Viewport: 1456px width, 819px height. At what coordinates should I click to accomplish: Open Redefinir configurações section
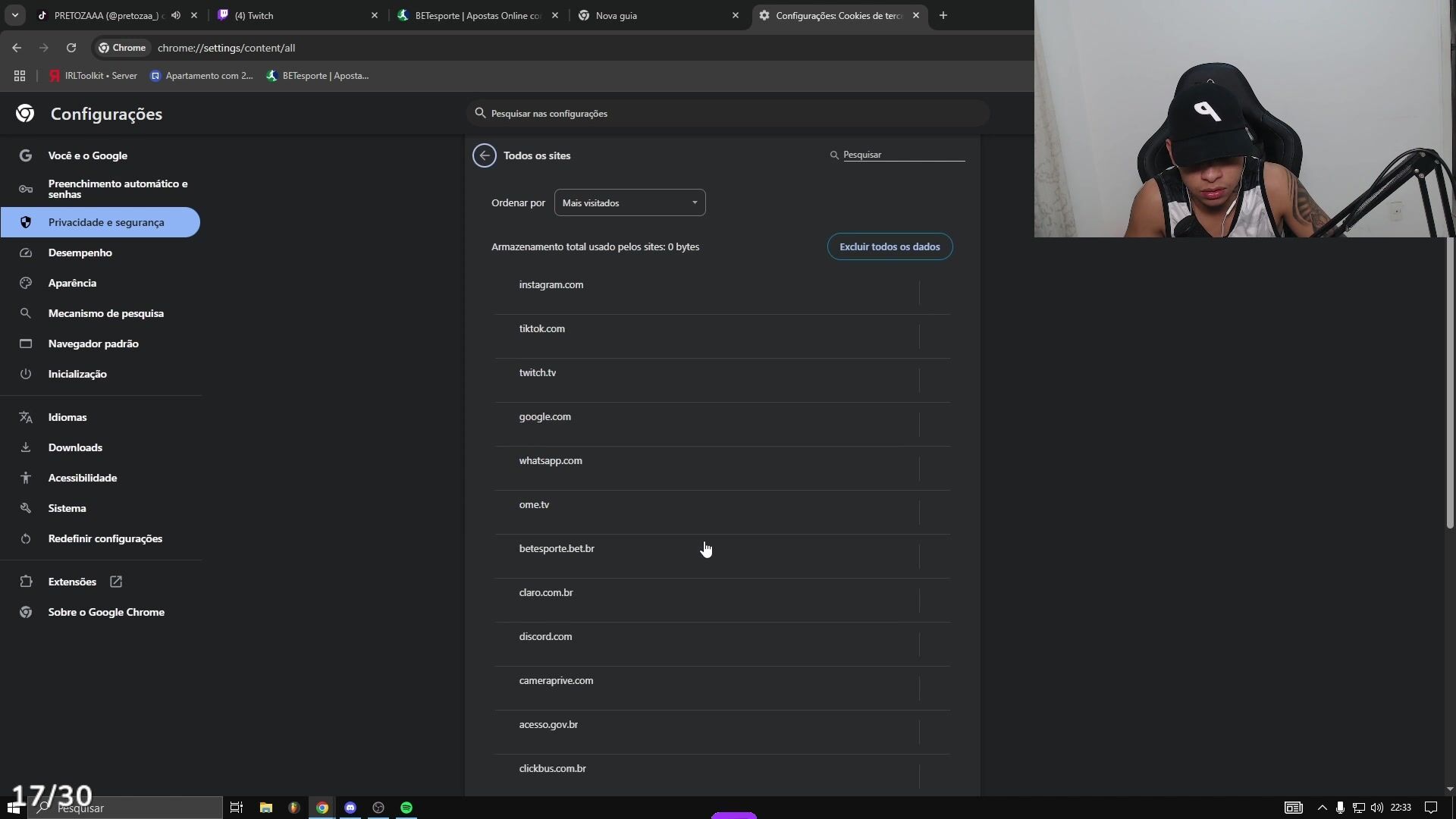[101, 538]
